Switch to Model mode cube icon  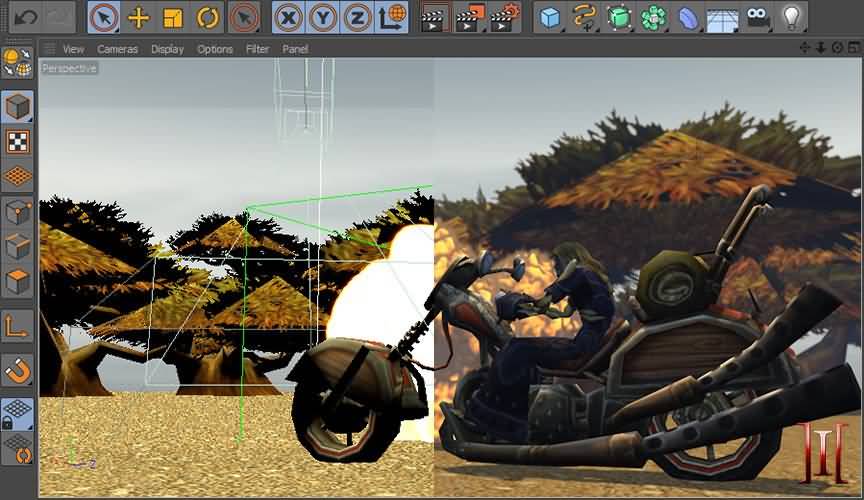coord(17,106)
